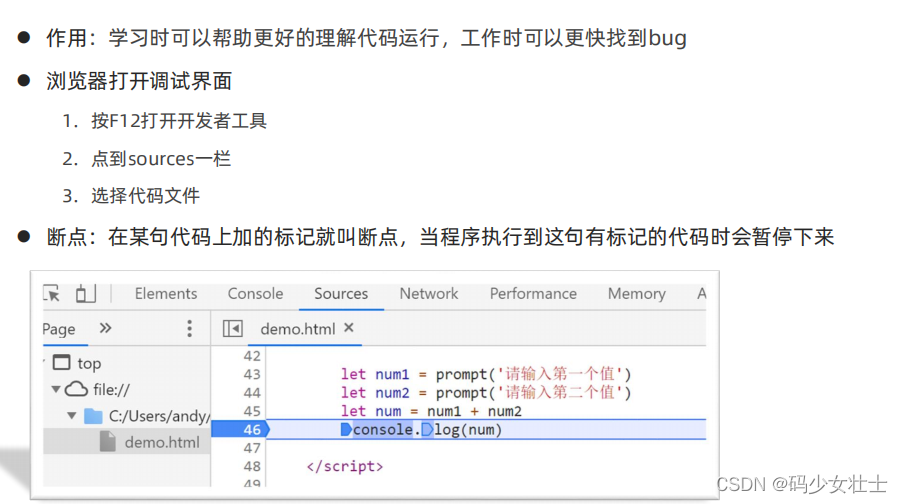Toggle the device toolbar icon
903x504 pixels.
86,293
